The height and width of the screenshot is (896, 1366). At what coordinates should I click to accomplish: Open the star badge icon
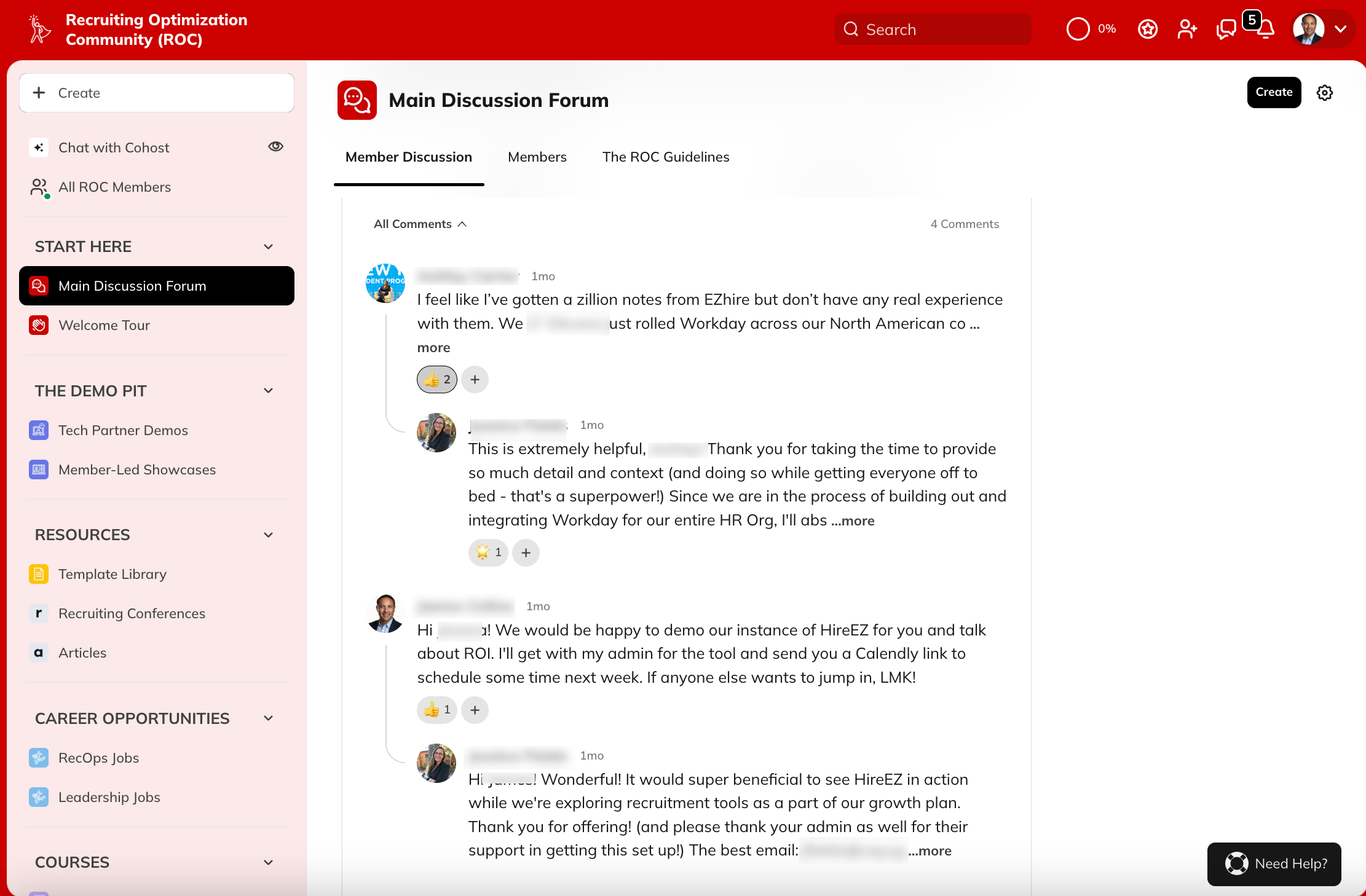pos(1147,29)
